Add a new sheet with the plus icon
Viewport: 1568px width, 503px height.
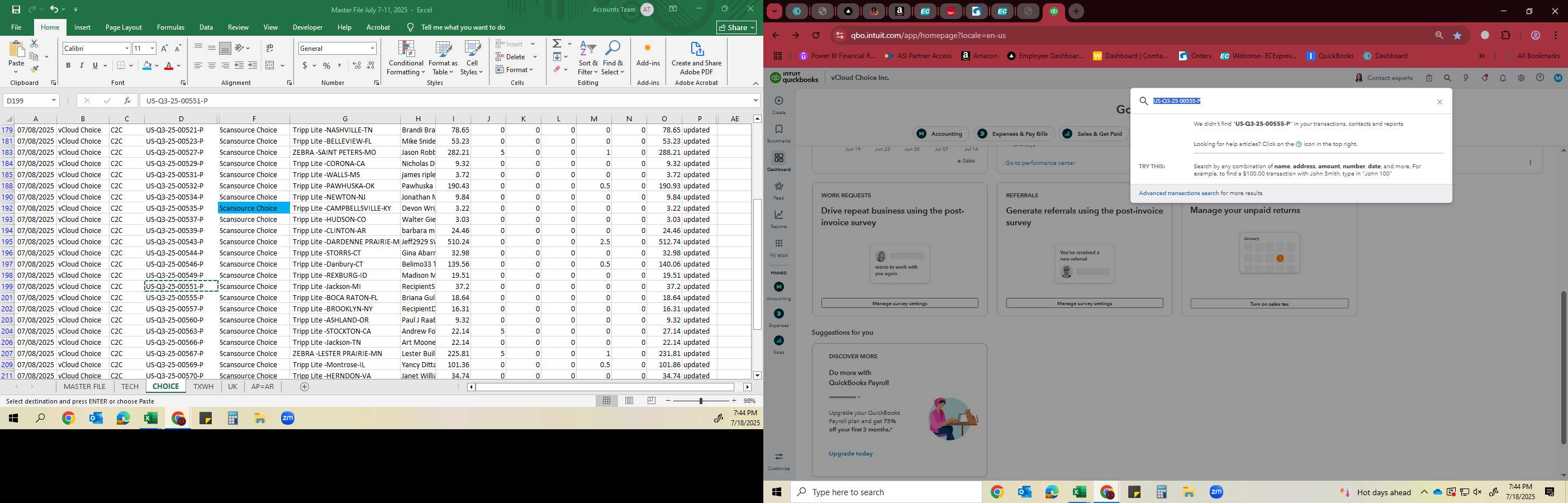tap(305, 387)
